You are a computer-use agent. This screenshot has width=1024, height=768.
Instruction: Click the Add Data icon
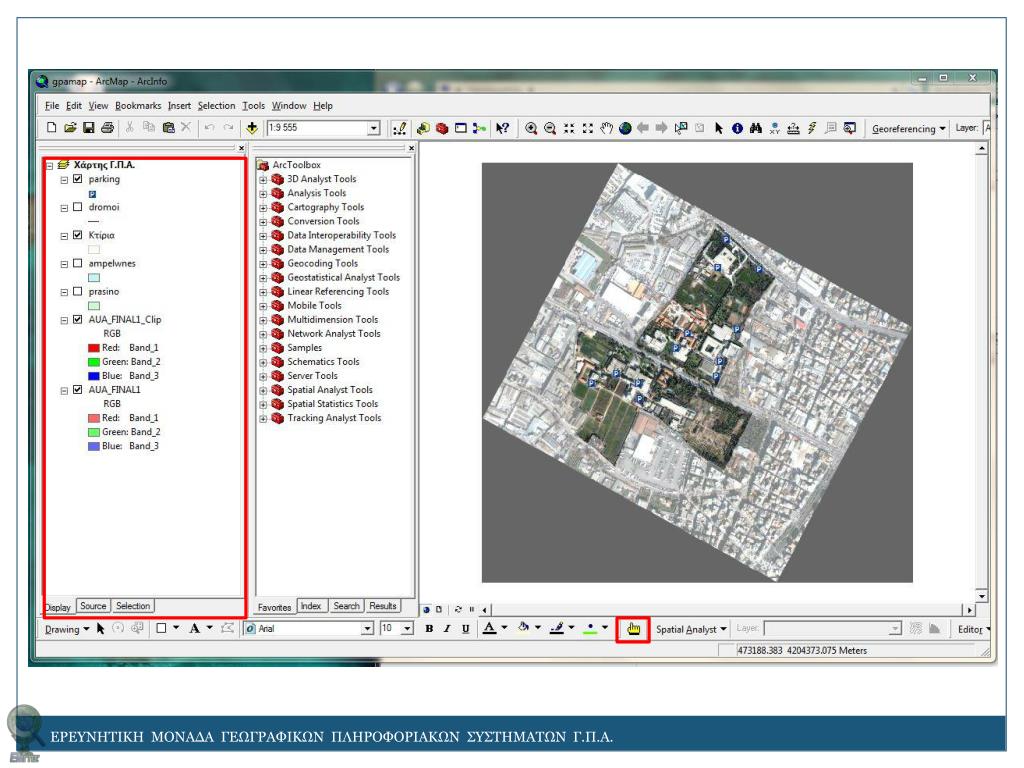[252, 128]
